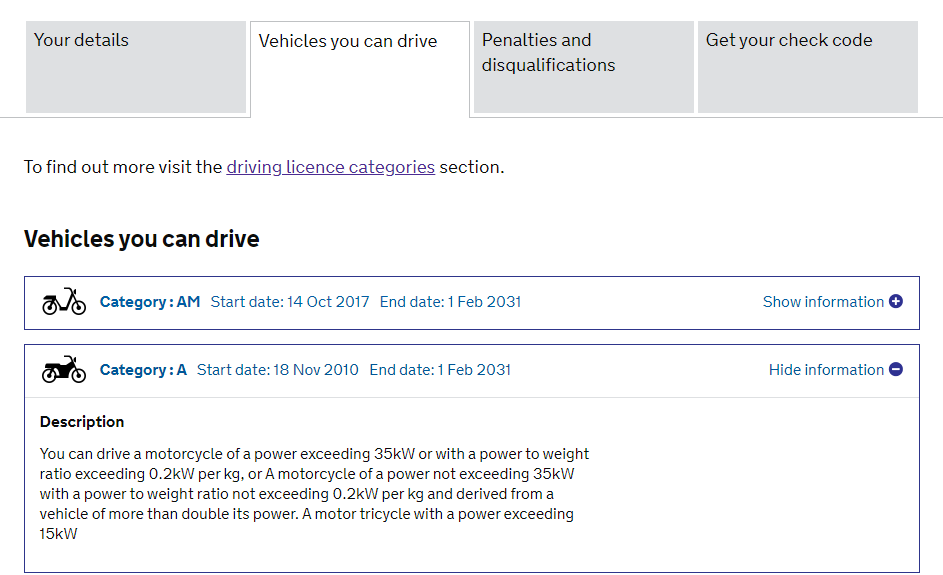Switch to Penalties and disqualifications tab
Screen dimensions: 943x575
pyautogui.click(x=583, y=67)
